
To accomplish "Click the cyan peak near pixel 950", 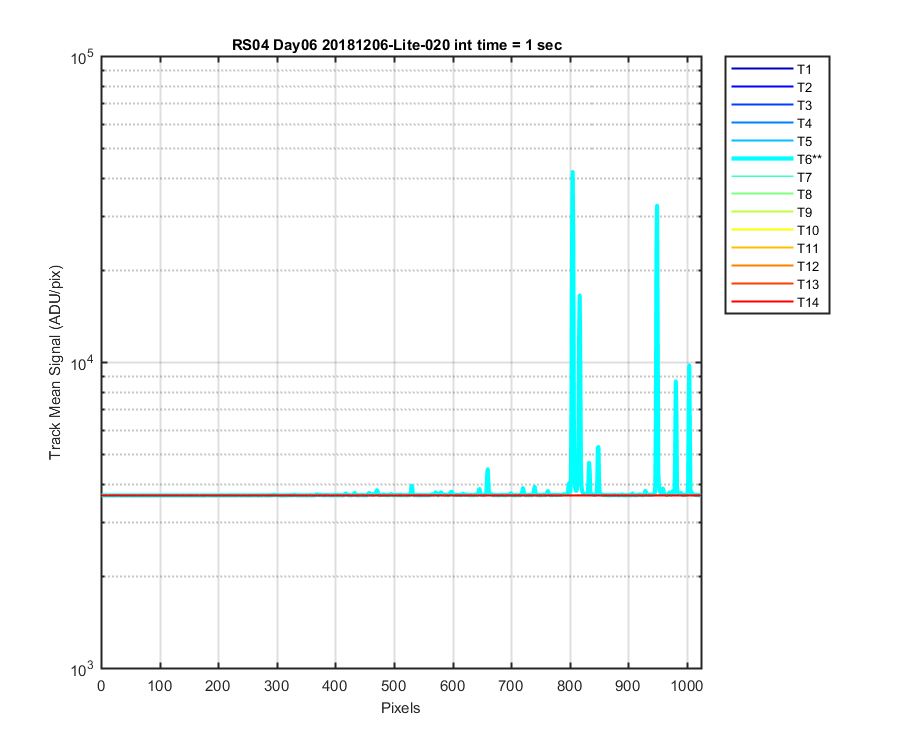I will coord(657,207).
